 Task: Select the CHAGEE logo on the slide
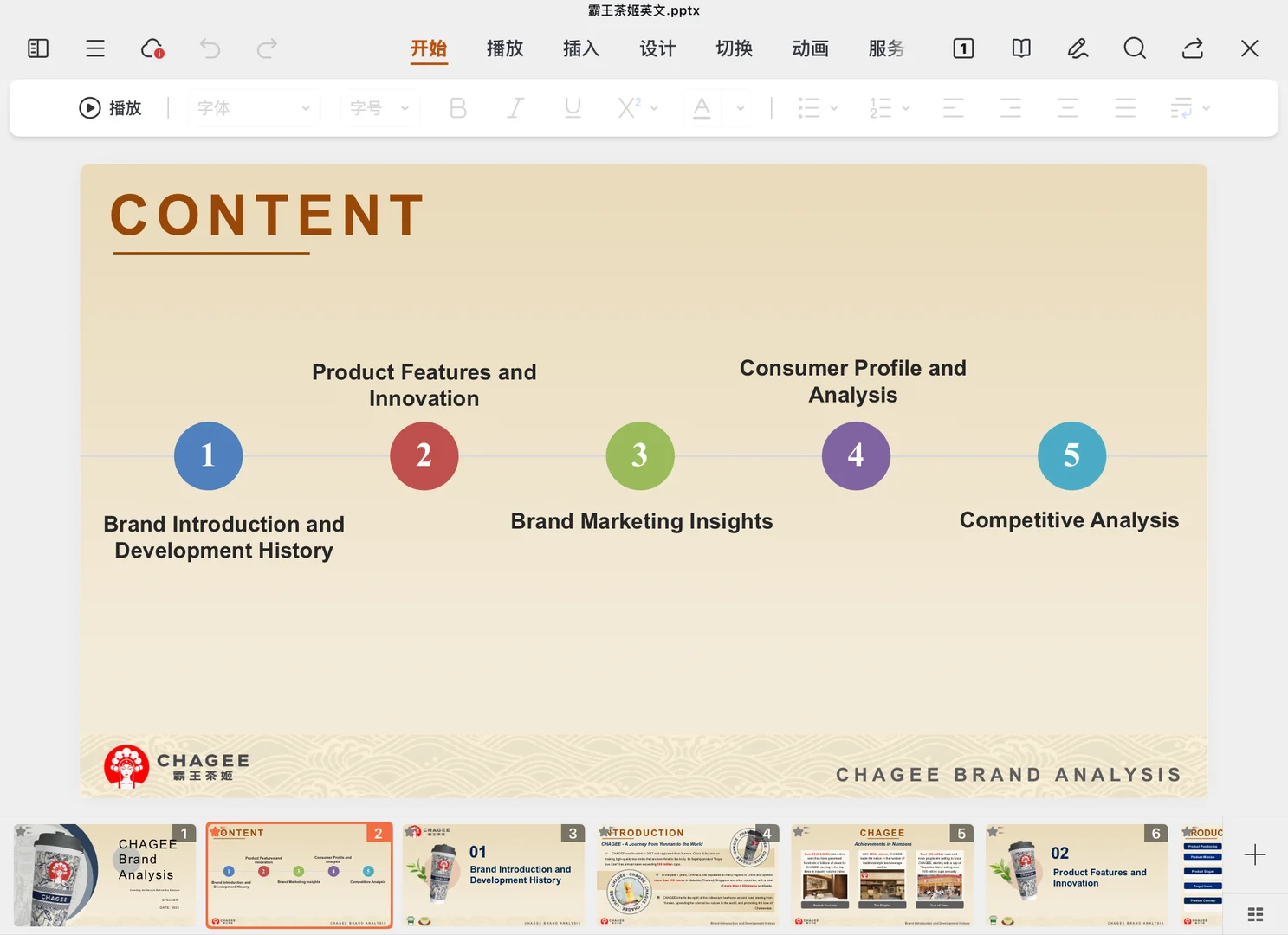177,767
